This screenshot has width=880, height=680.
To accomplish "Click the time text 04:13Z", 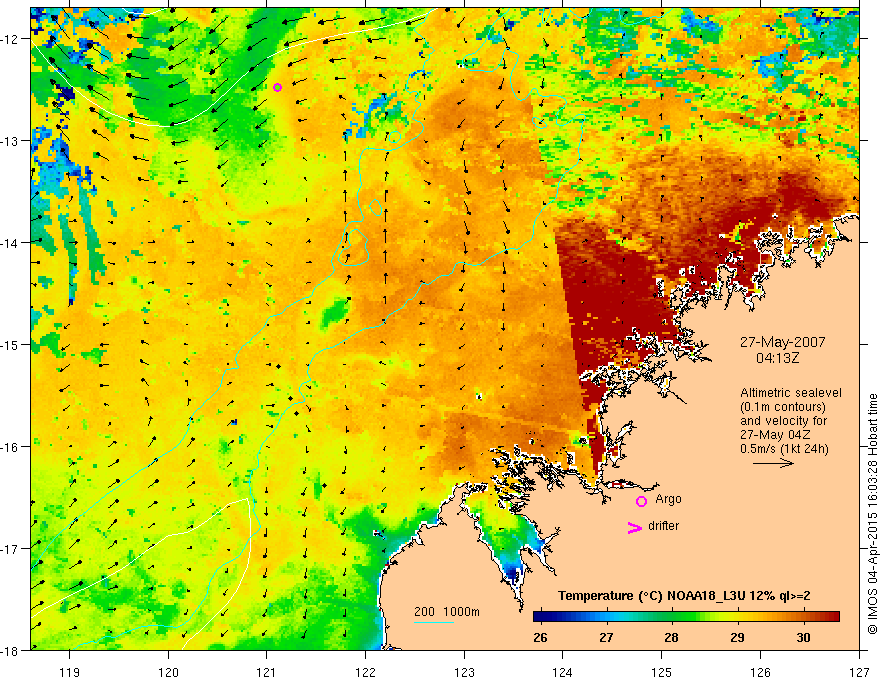I will click(777, 358).
